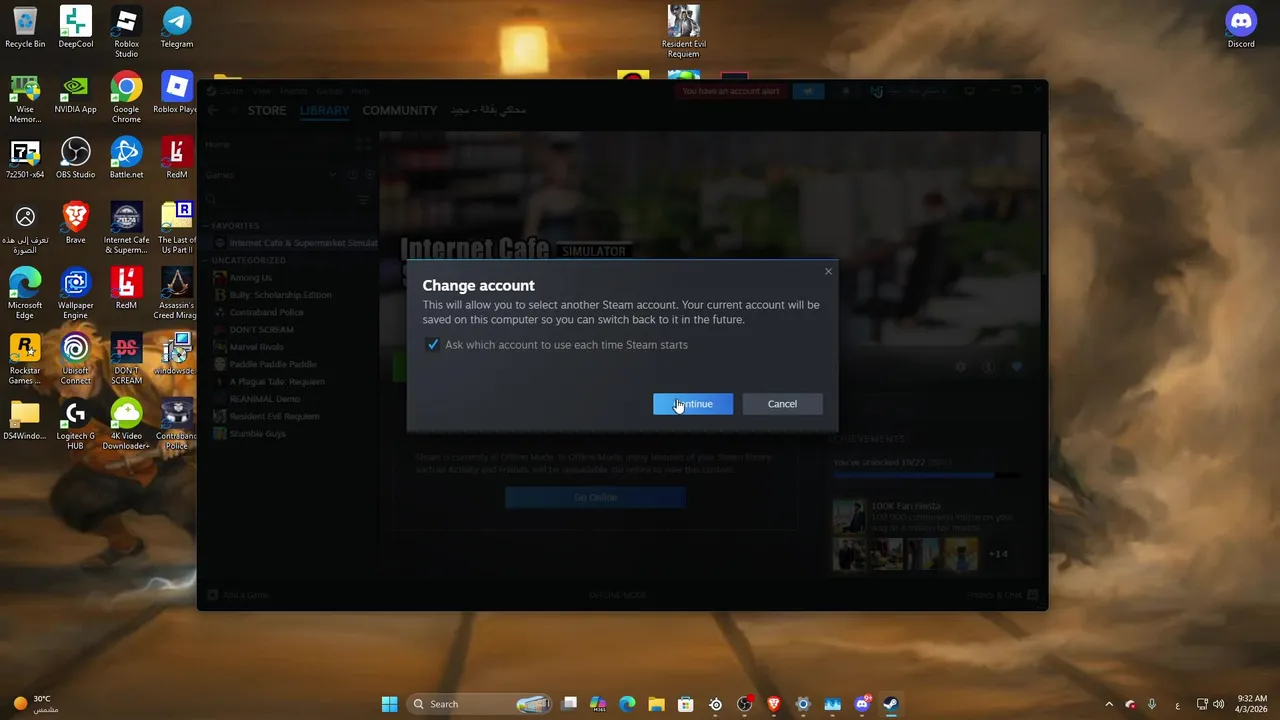Open the Windows Start menu
Viewport: 1280px width, 720px height.
(x=389, y=704)
